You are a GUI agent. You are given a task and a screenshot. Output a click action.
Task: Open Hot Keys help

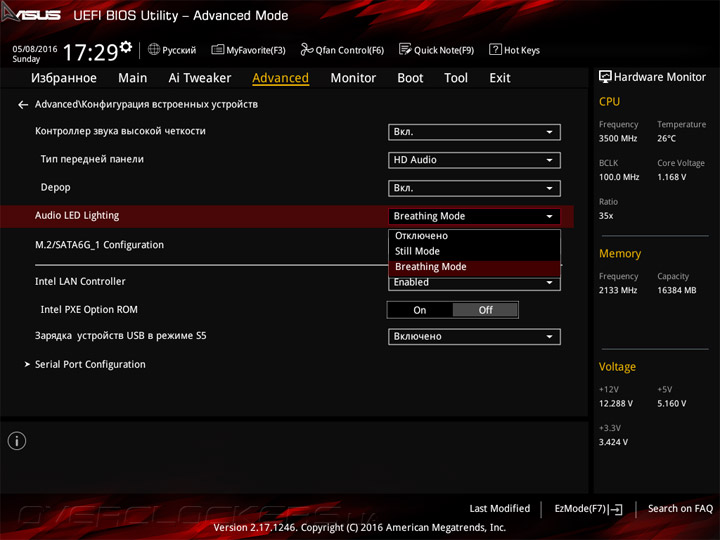[x=514, y=50]
